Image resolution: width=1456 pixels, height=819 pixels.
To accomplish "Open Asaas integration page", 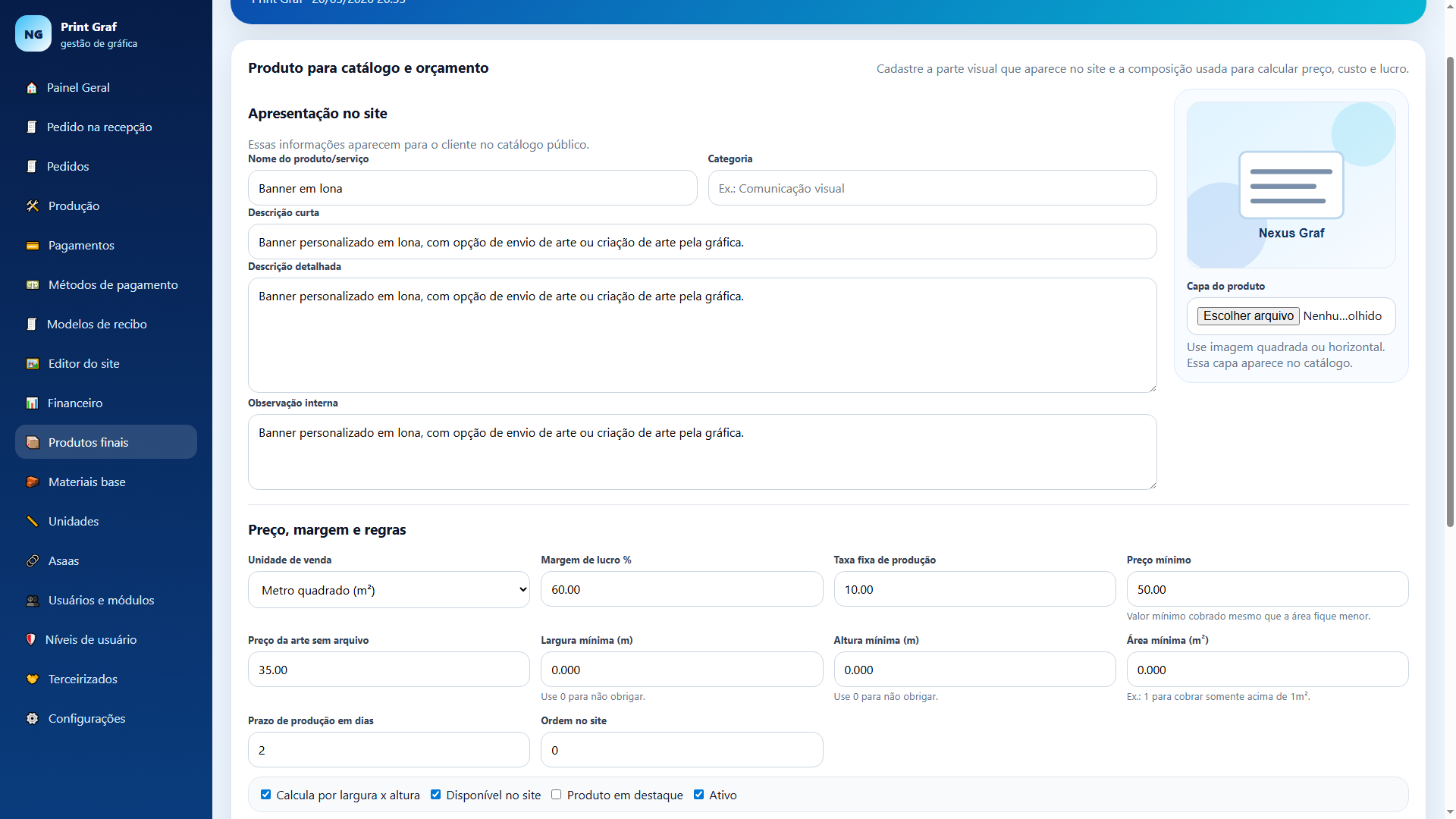I will click(x=106, y=561).
